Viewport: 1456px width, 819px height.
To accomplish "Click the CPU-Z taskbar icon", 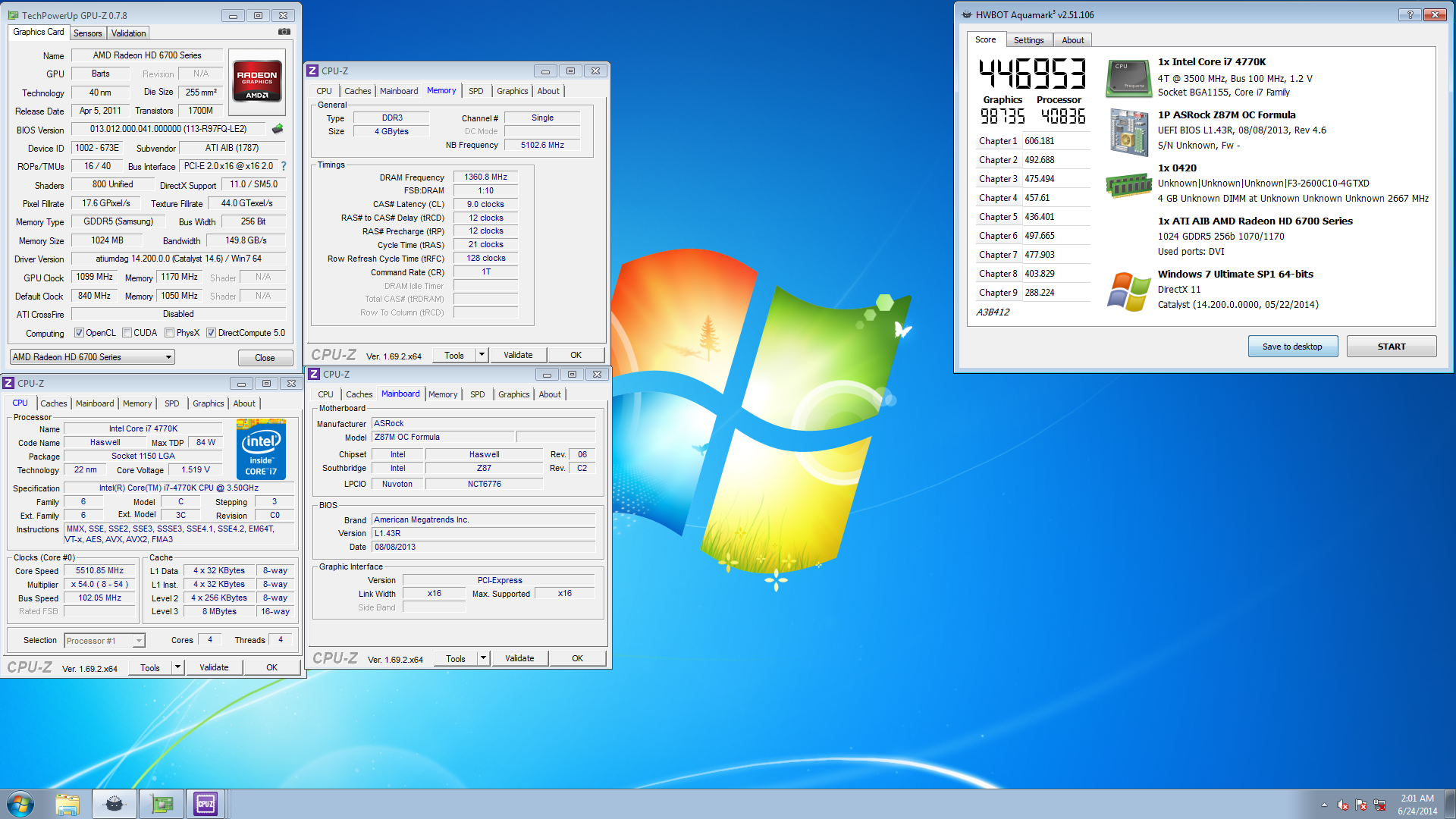I will (x=206, y=804).
